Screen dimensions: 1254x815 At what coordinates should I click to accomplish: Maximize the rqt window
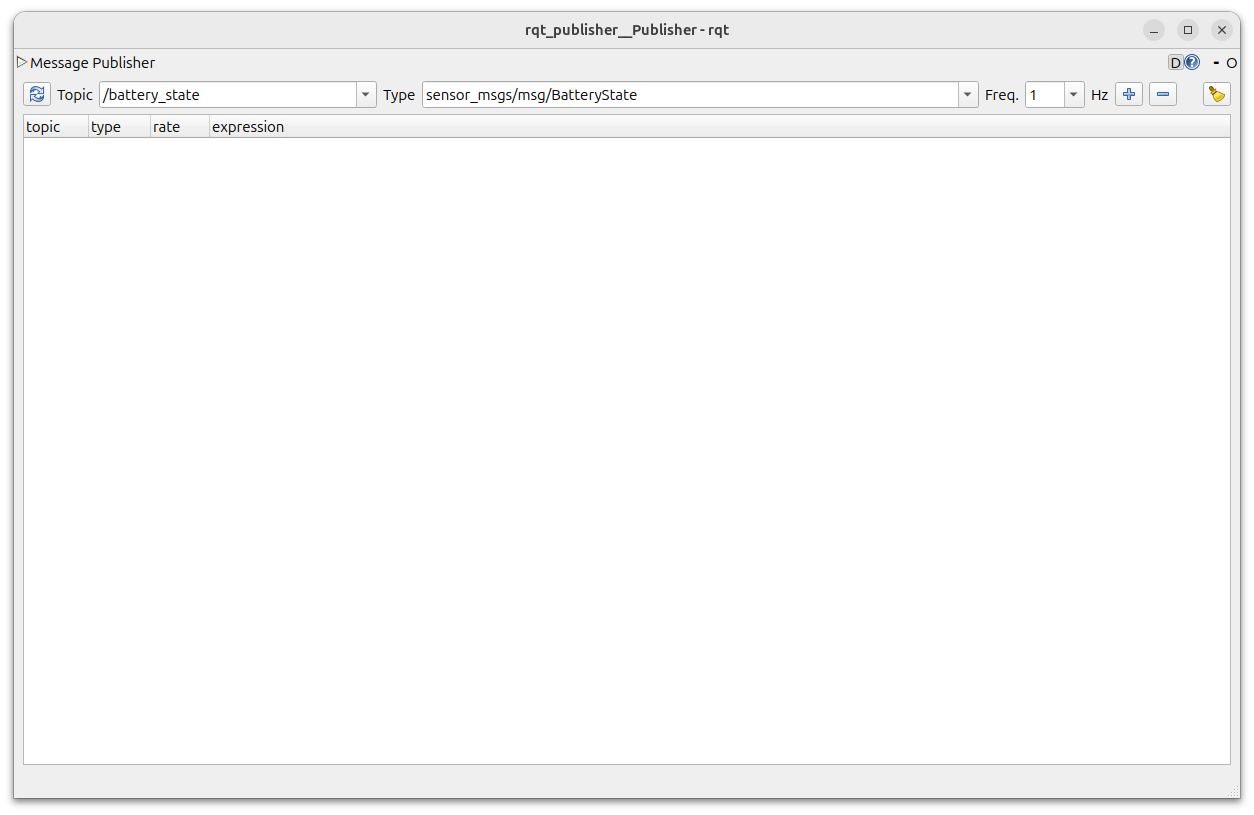point(1187,30)
